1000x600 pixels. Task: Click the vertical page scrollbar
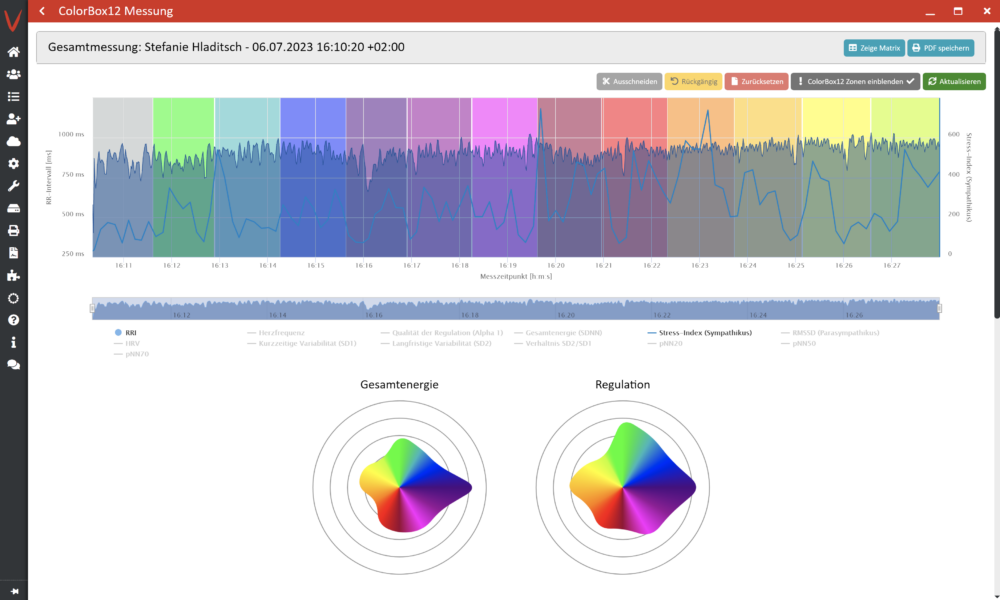(x=996, y=172)
